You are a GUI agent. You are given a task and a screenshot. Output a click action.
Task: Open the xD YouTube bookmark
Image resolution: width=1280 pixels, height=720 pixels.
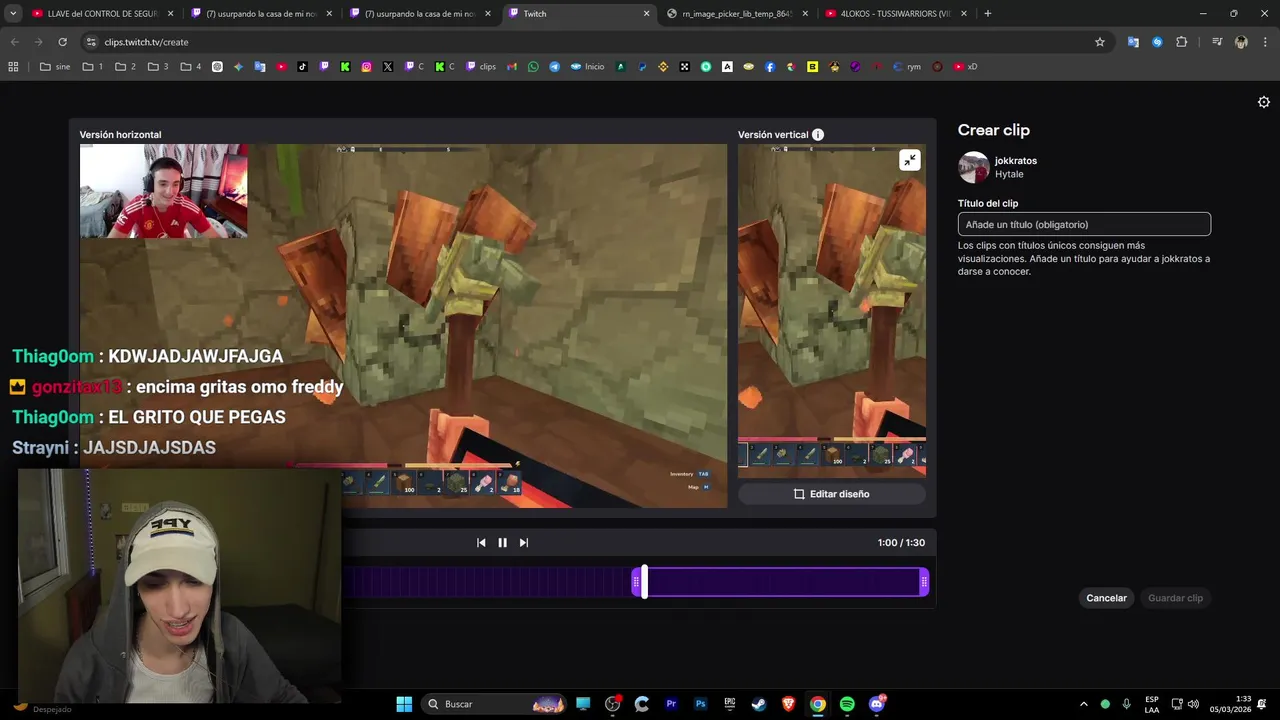click(965, 67)
